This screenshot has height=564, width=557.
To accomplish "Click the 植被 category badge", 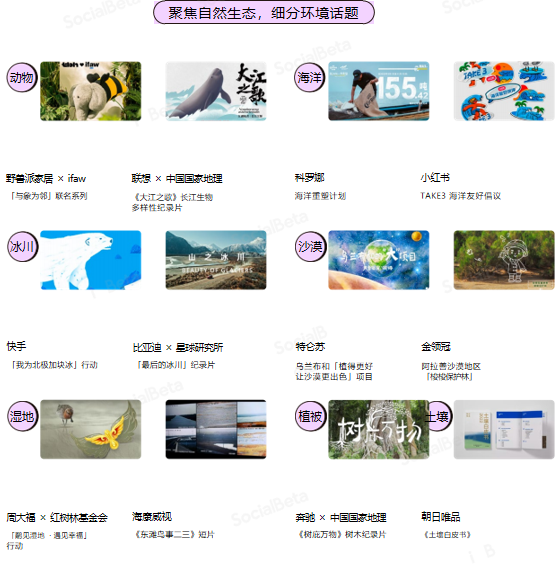I will pyautogui.click(x=310, y=416).
